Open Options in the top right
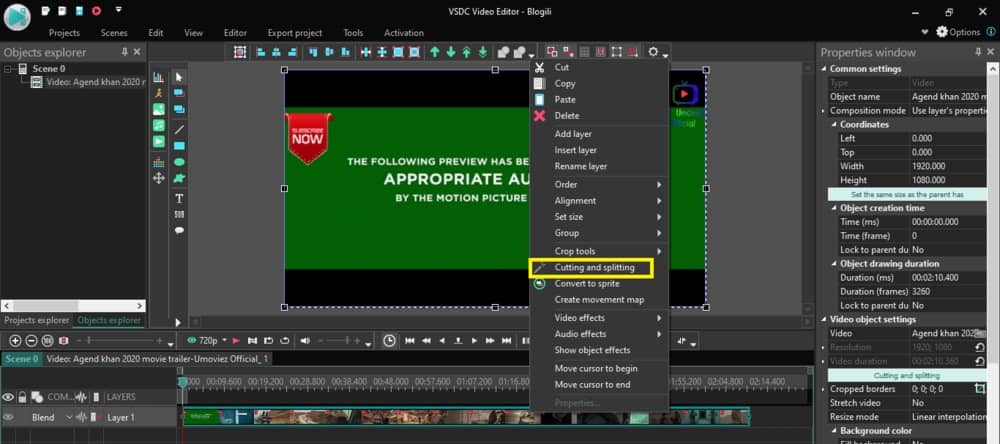 point(958,32)
